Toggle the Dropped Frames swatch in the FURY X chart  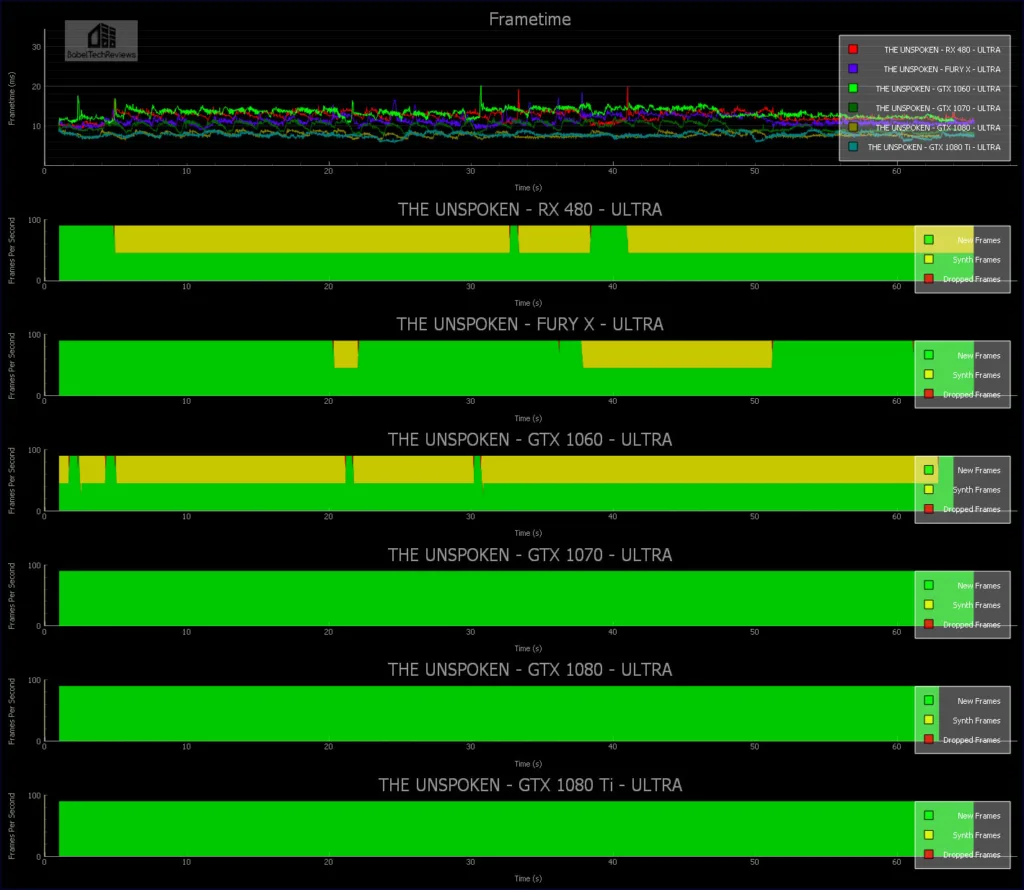point(929,394)
